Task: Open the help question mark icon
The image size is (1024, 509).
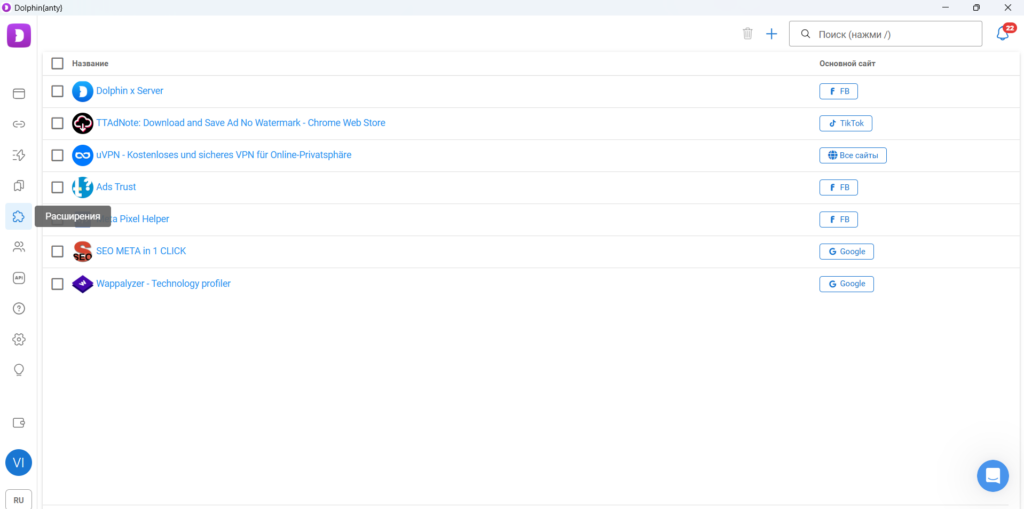Action: pos(18,308)
